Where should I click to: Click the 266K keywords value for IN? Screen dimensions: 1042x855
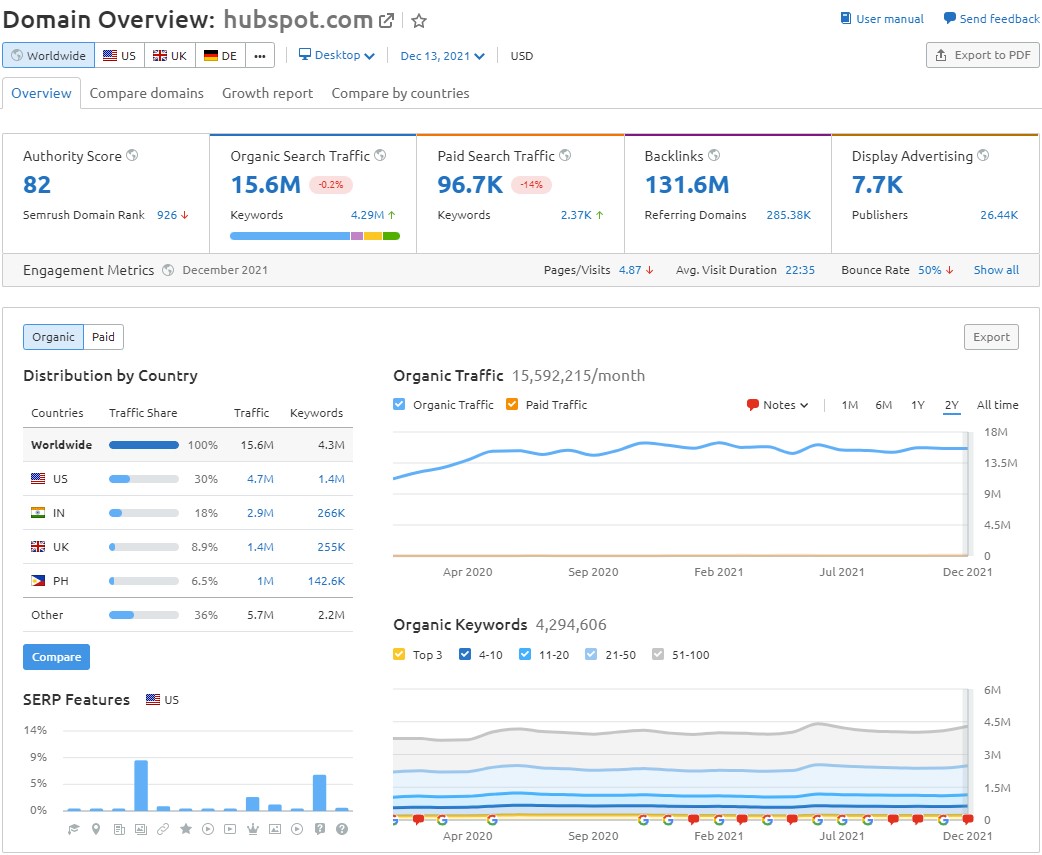coord(331,513)
